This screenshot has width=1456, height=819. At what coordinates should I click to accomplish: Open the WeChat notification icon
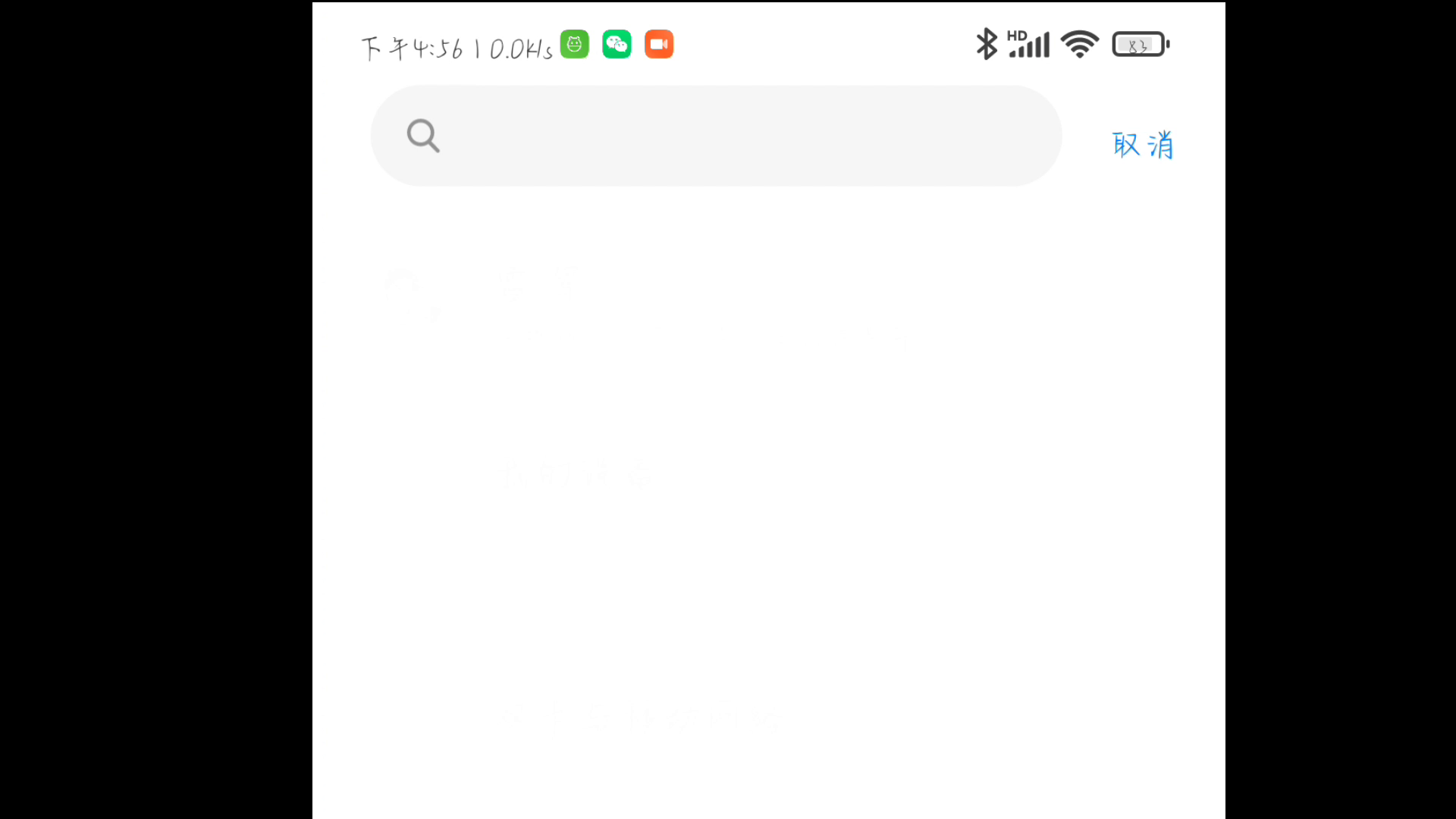pos(617,44)
